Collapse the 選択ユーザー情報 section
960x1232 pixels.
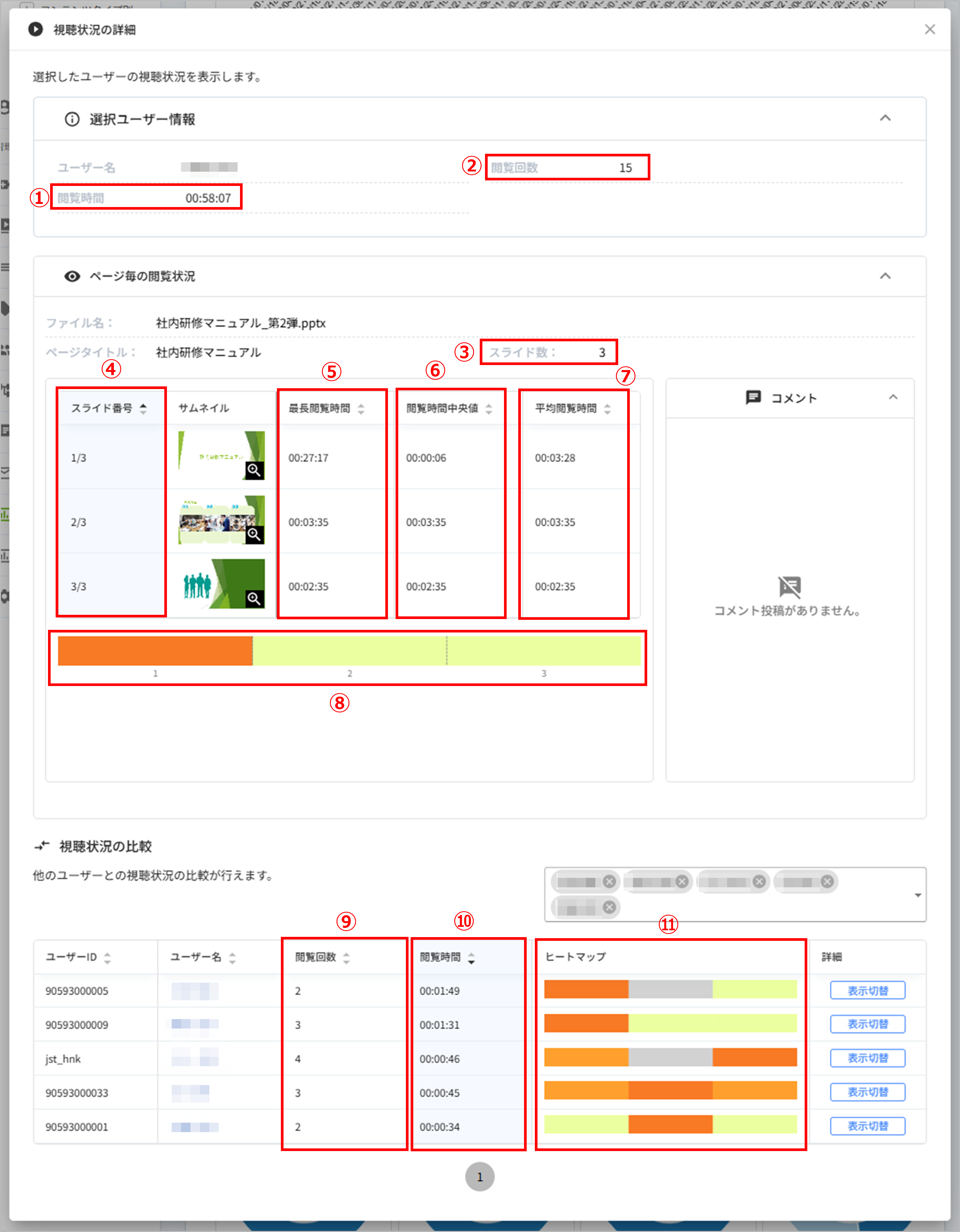[885, 118]
